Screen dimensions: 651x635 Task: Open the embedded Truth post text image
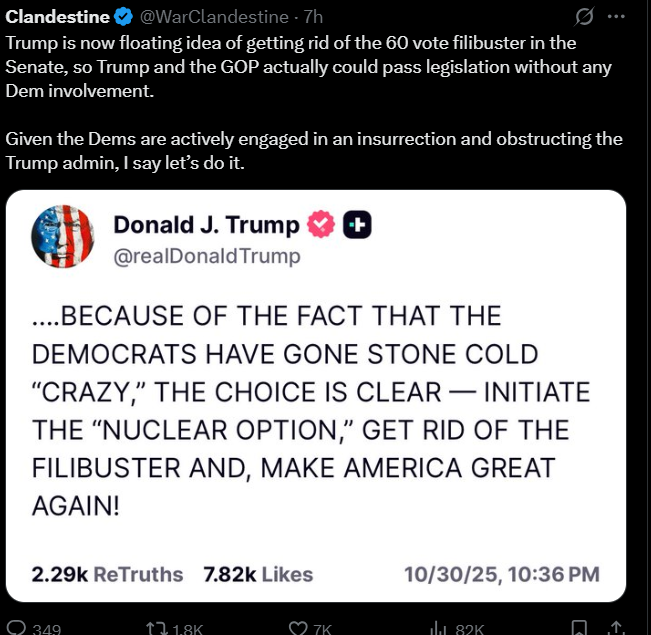pos(310,410)
